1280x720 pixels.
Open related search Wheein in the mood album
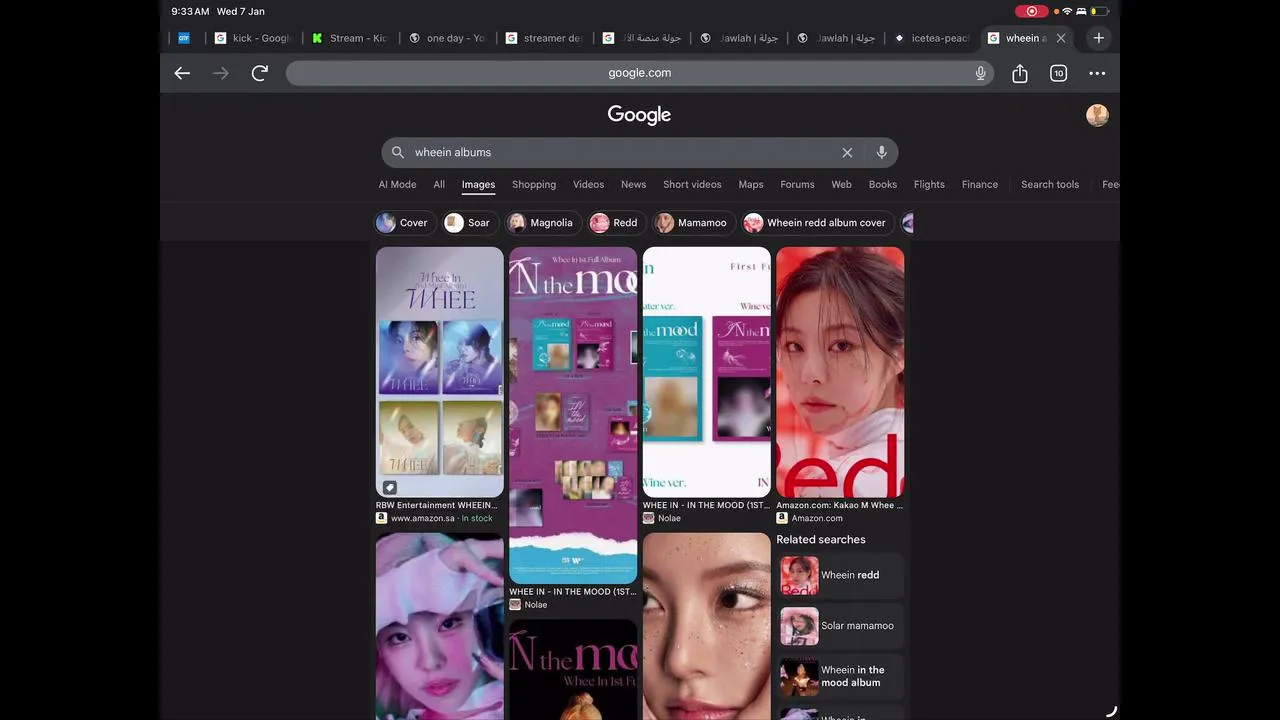(840, 677)
